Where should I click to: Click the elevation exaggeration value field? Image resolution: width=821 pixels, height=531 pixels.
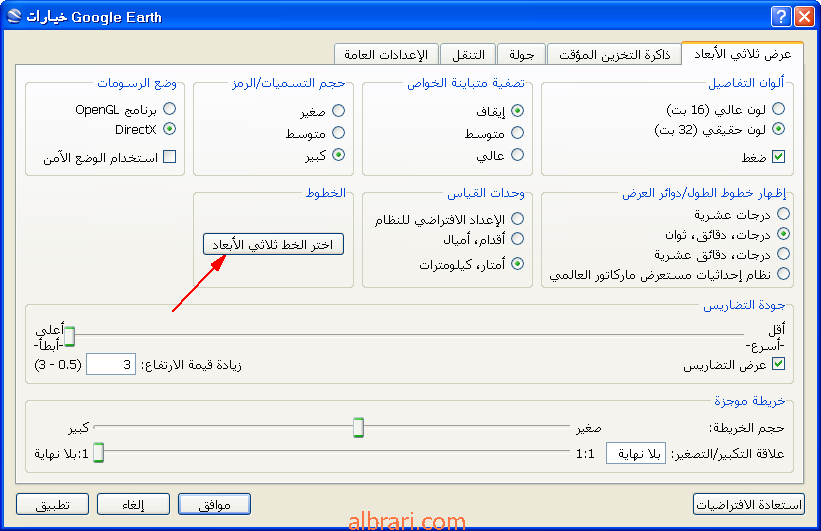pyautogui.click(x=111, y=364)
